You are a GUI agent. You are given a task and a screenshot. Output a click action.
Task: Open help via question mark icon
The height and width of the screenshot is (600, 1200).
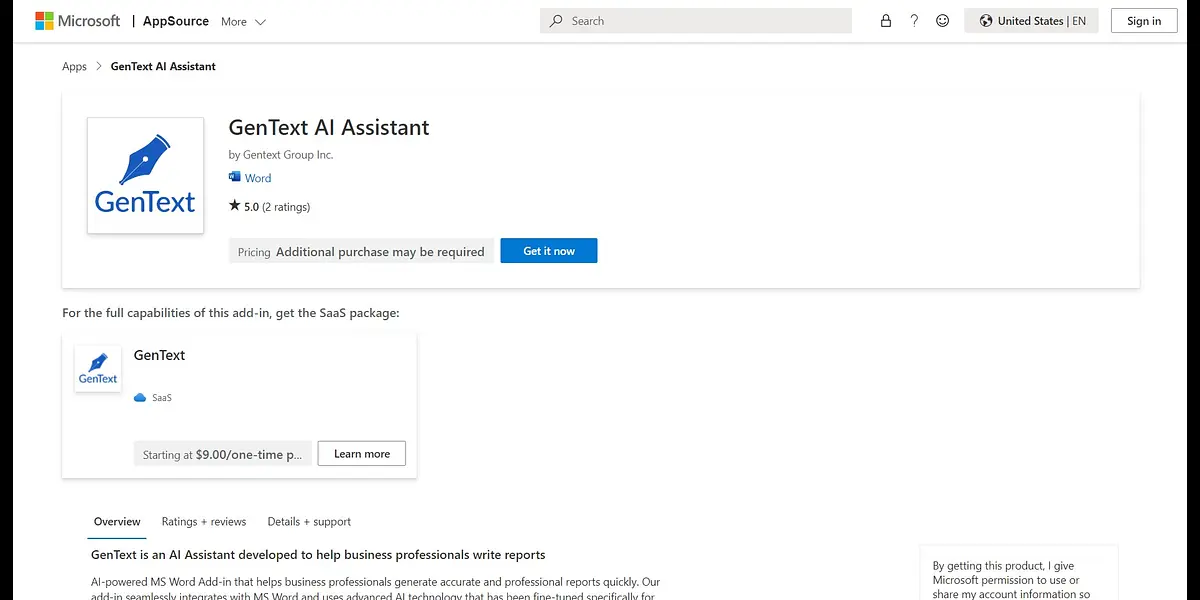pyautogui.click(x=914, y=21)
